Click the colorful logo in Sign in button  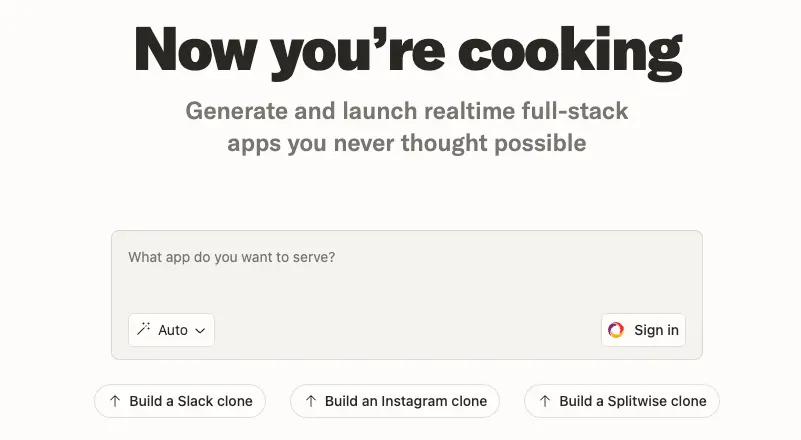point(616,330)
